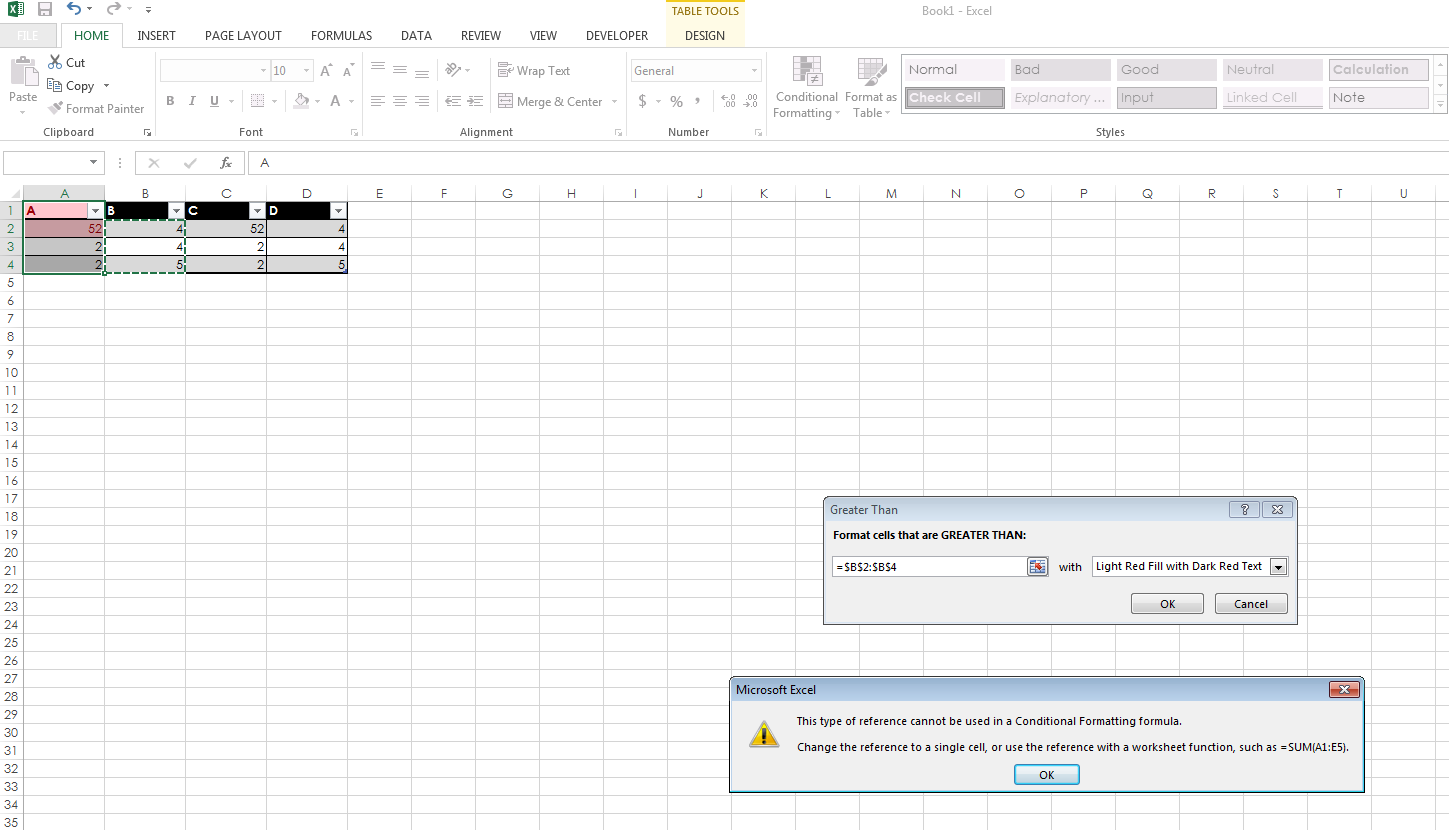This screenshot has height=830, width=1449.
Task: Open filter dropdown for column B header
Action: (x=176, y=211)
